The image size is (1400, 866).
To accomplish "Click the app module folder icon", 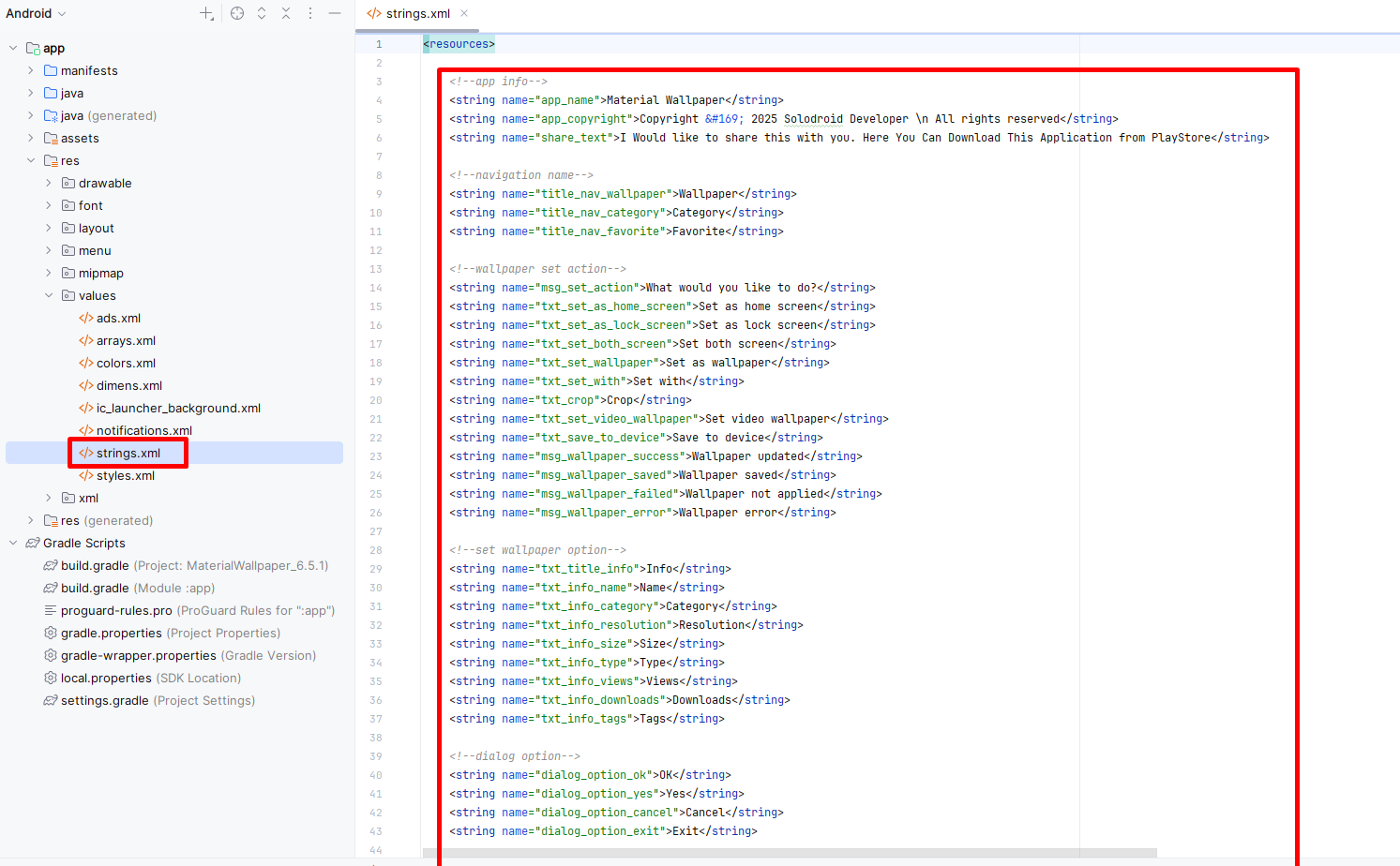I will 33,48.
